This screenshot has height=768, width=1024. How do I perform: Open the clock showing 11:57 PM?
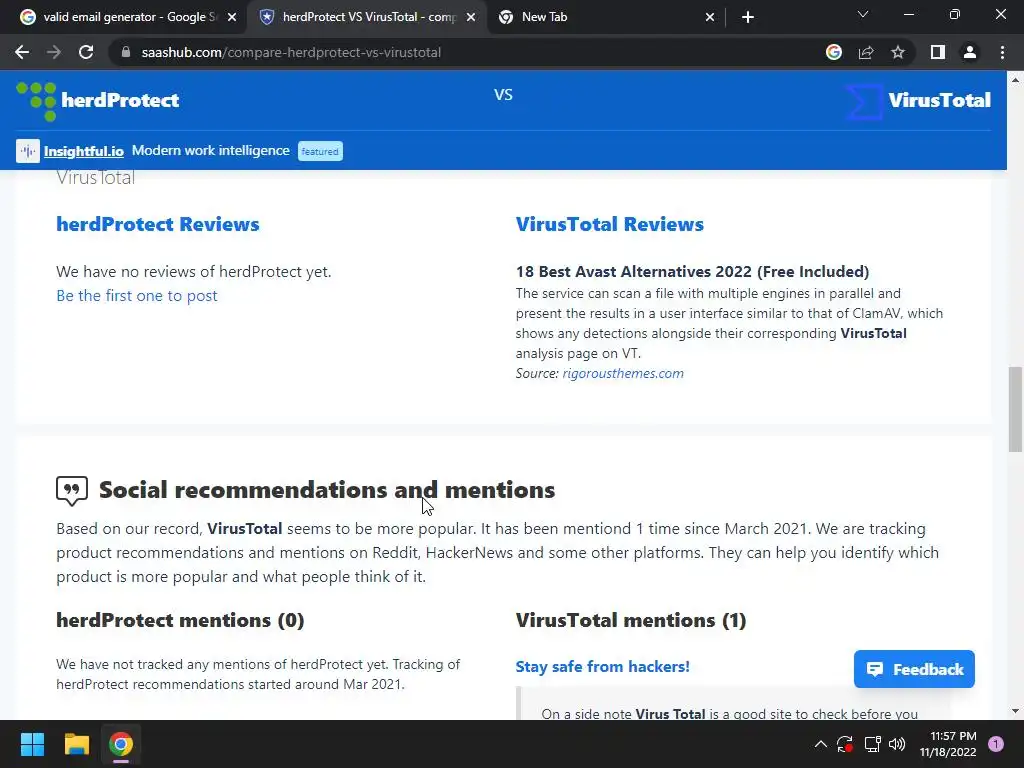(948, 744)
